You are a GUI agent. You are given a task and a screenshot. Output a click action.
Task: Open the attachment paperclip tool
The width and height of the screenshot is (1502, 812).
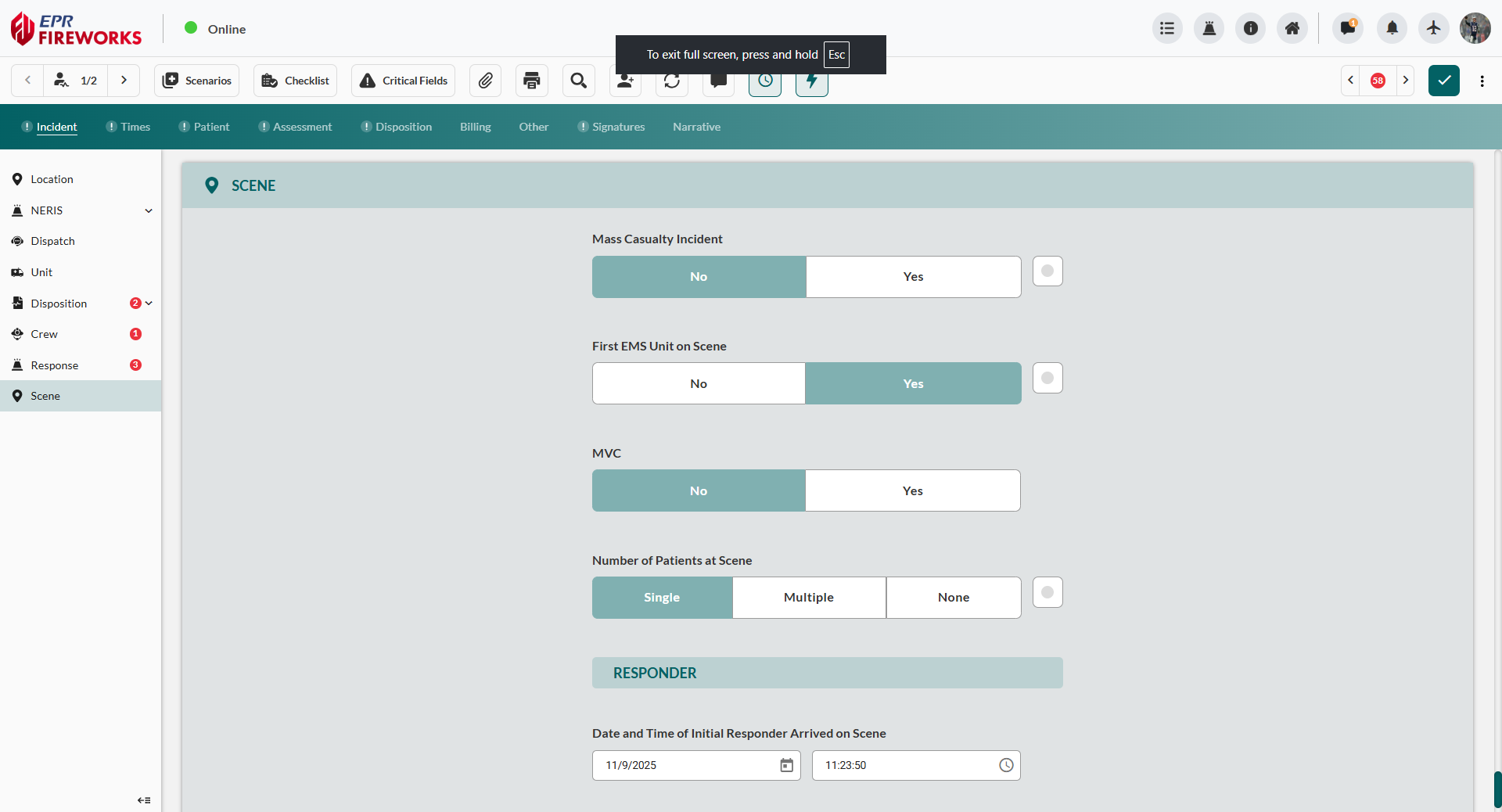point(485,81)
